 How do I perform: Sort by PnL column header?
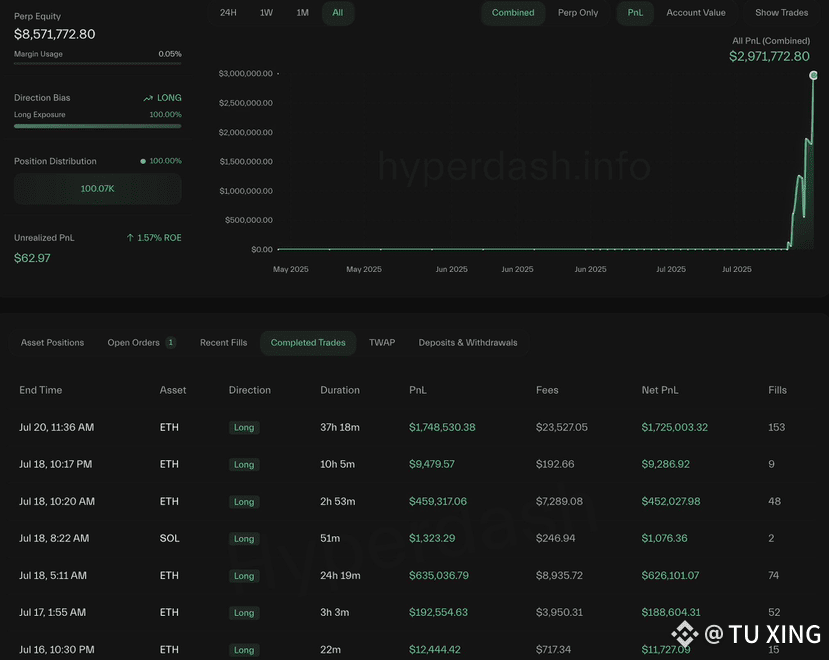point(418,390)
